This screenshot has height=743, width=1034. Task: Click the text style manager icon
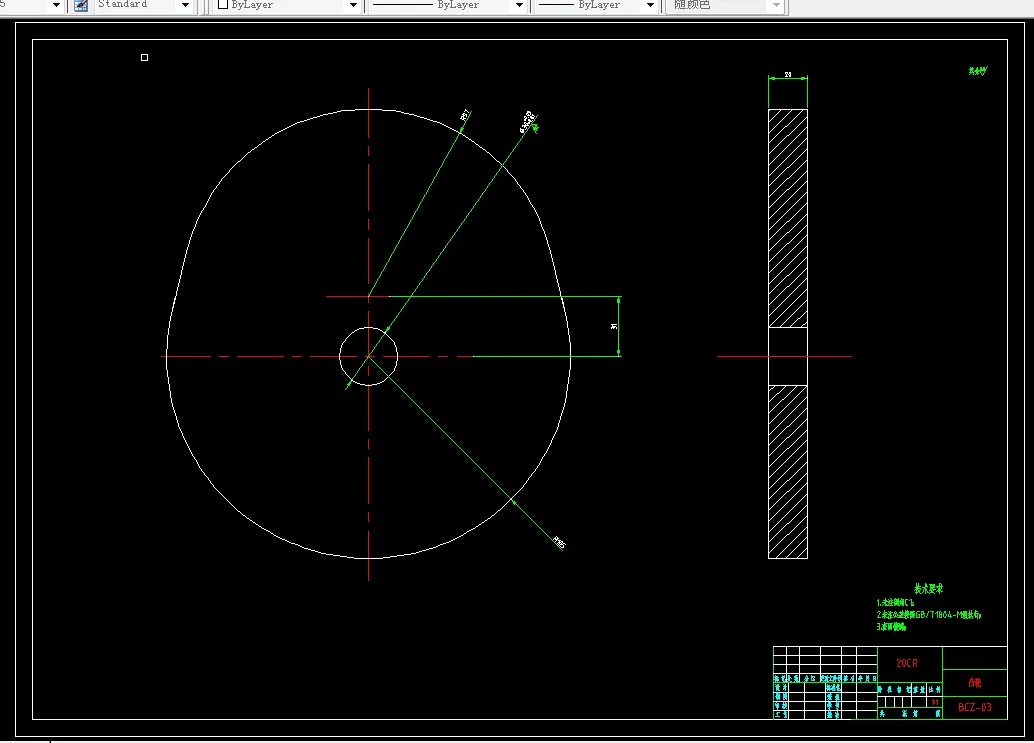tap(81, 5)
